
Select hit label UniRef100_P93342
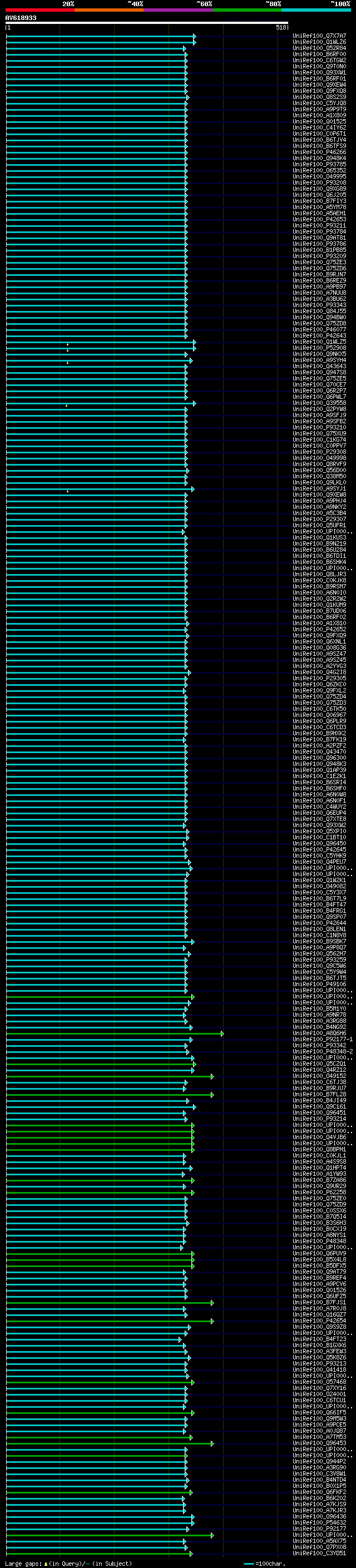pos(319,1045)
